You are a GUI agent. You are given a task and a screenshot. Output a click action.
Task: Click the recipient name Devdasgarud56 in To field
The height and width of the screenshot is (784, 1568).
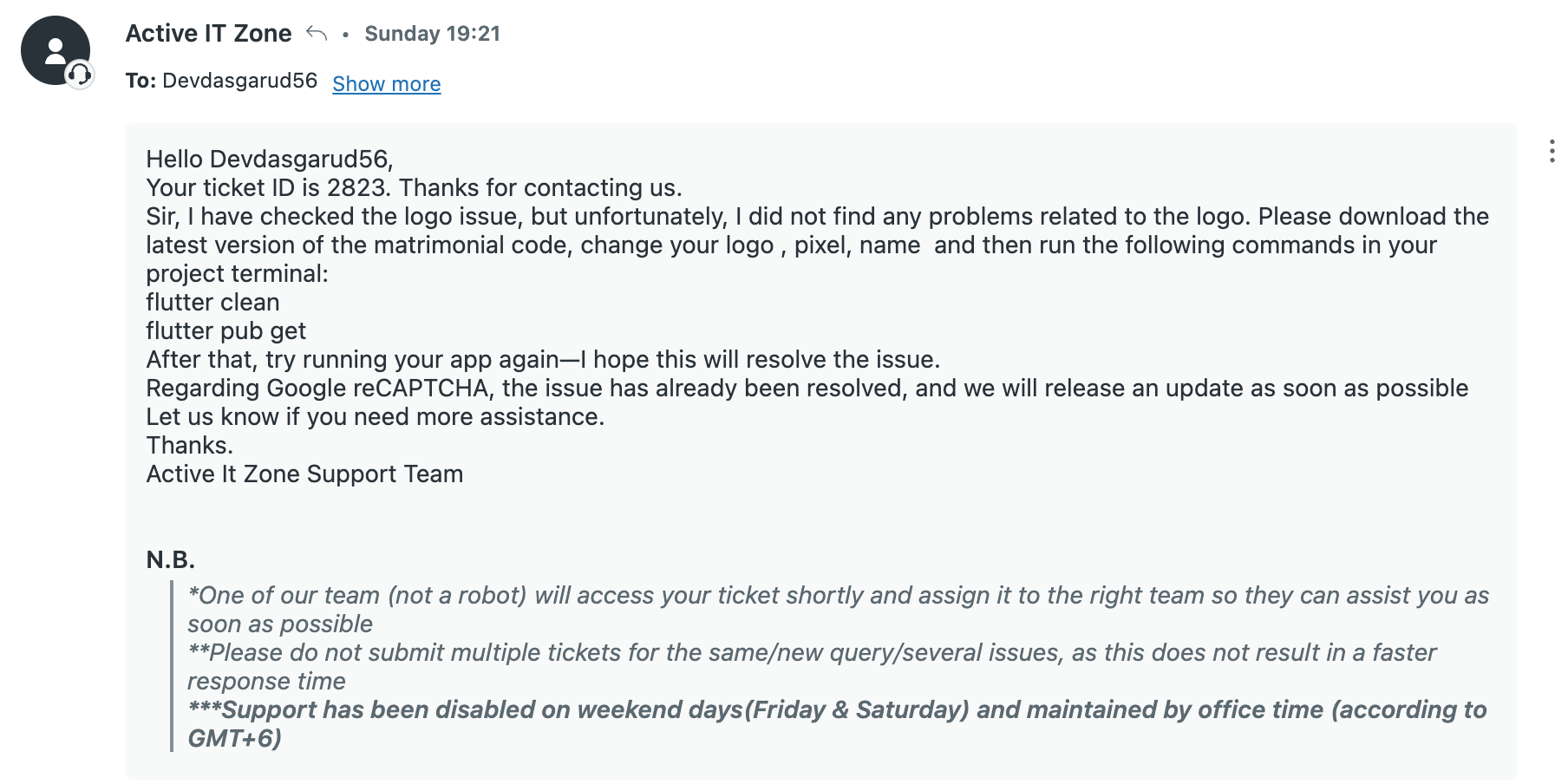coord(239,81)
